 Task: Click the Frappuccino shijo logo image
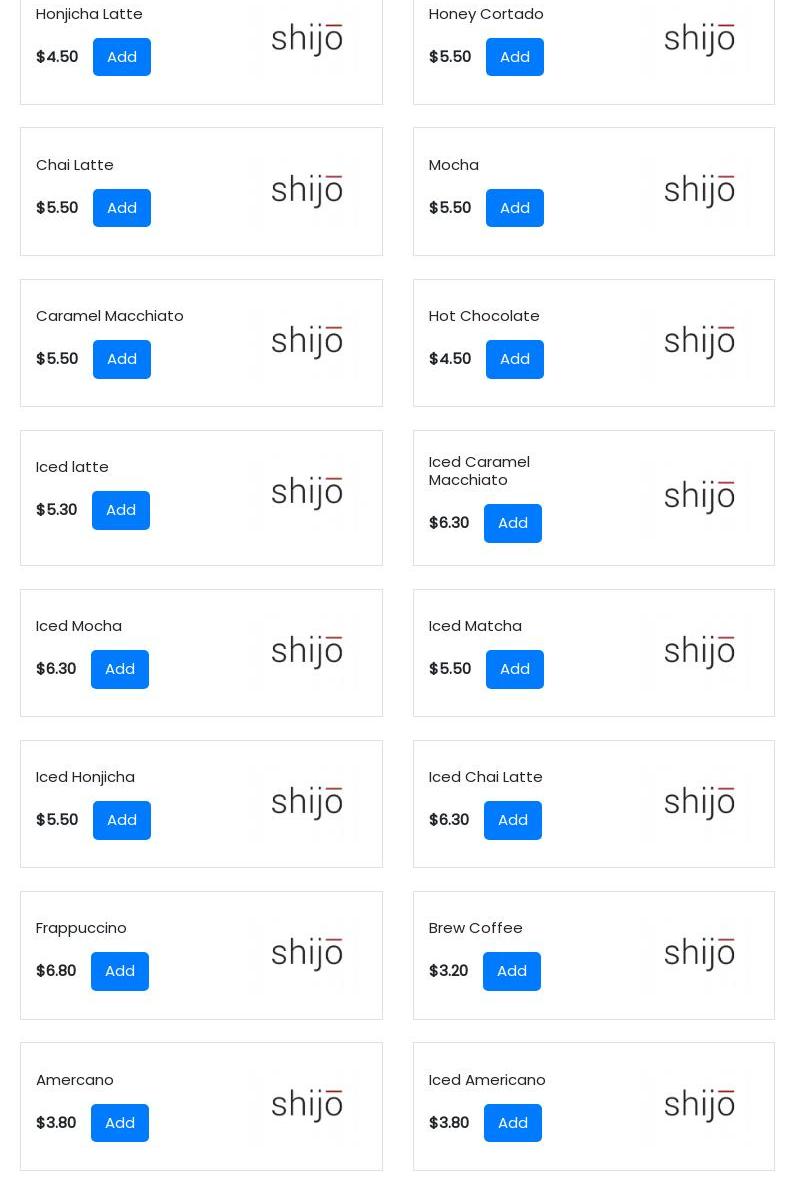[307, 954]
